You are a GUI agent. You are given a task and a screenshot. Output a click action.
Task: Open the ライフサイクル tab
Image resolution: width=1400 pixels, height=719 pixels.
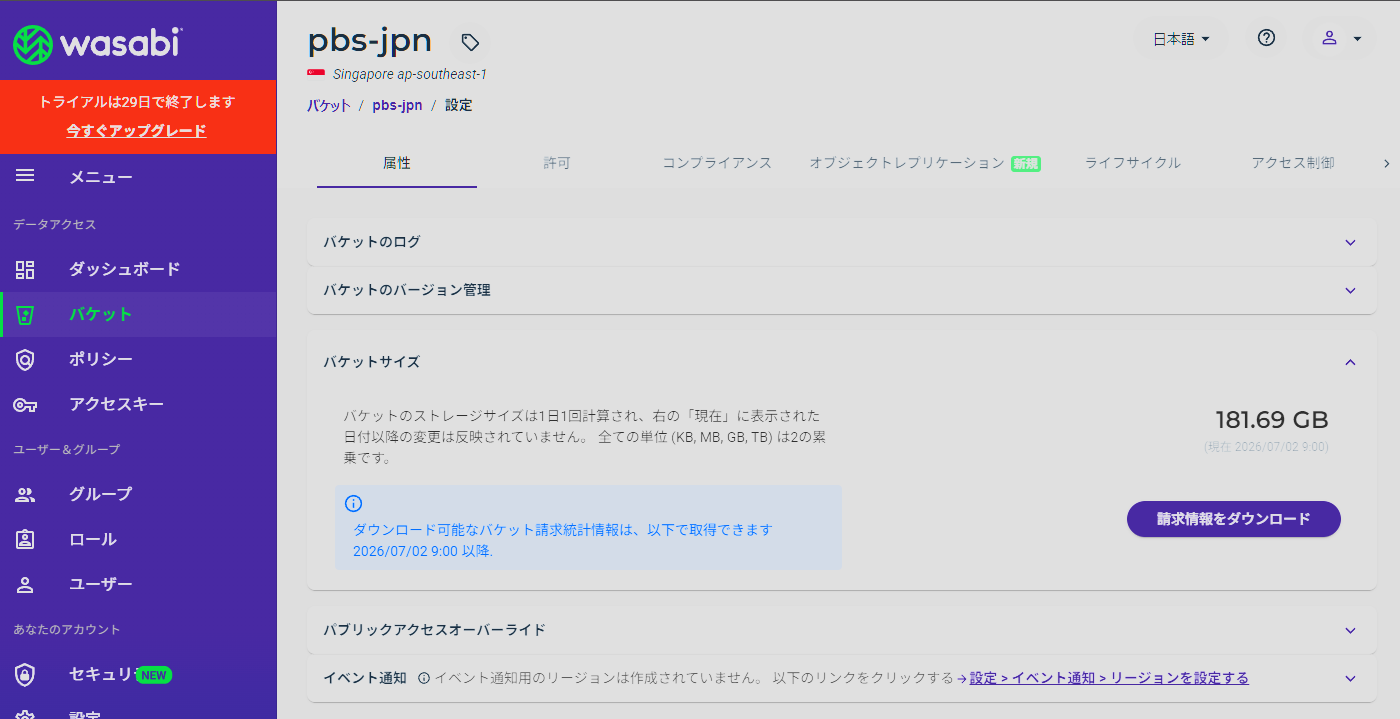coord(1133,163)
